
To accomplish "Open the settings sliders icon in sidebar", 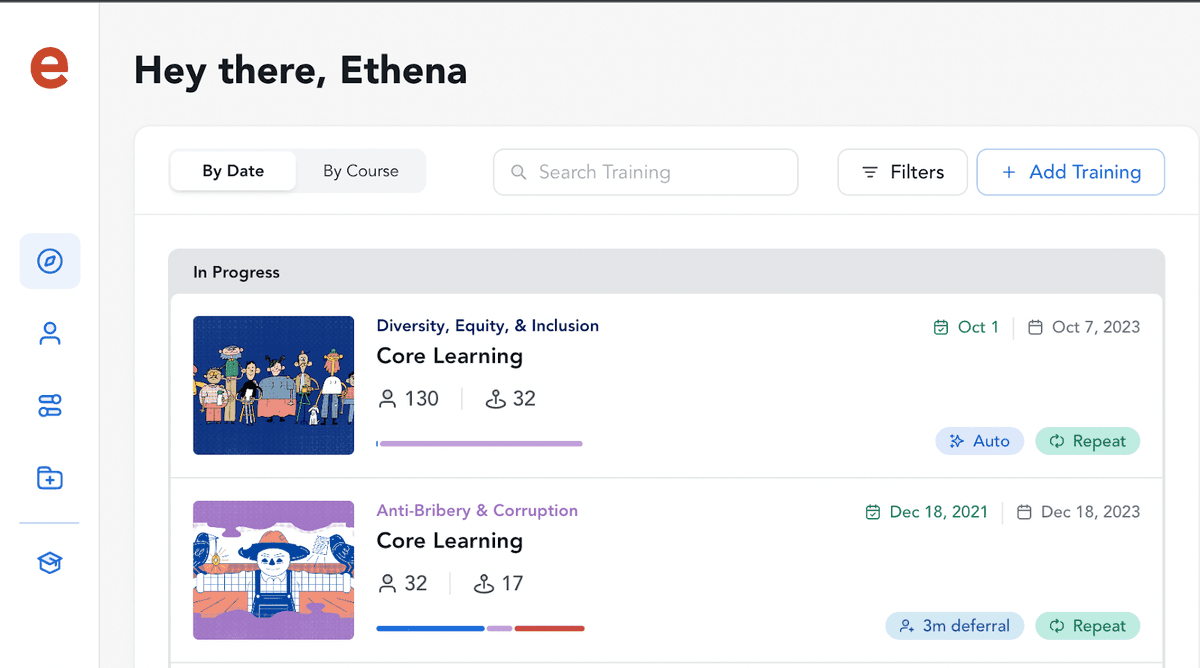I will point(50,405).
